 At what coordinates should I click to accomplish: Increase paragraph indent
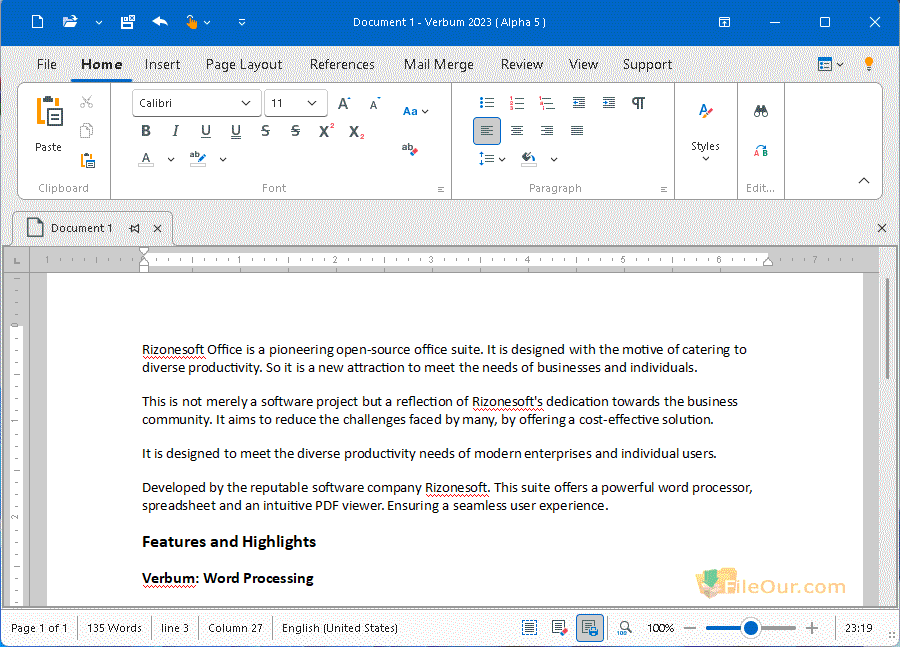pyautogui.click(x=609, y=103)
